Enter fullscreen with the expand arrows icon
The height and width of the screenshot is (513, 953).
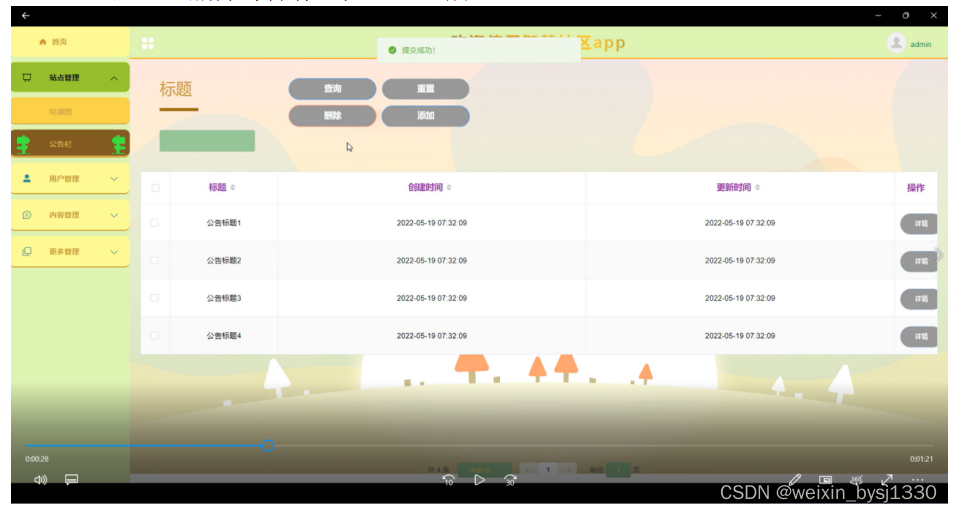click(x=887, y=480)
